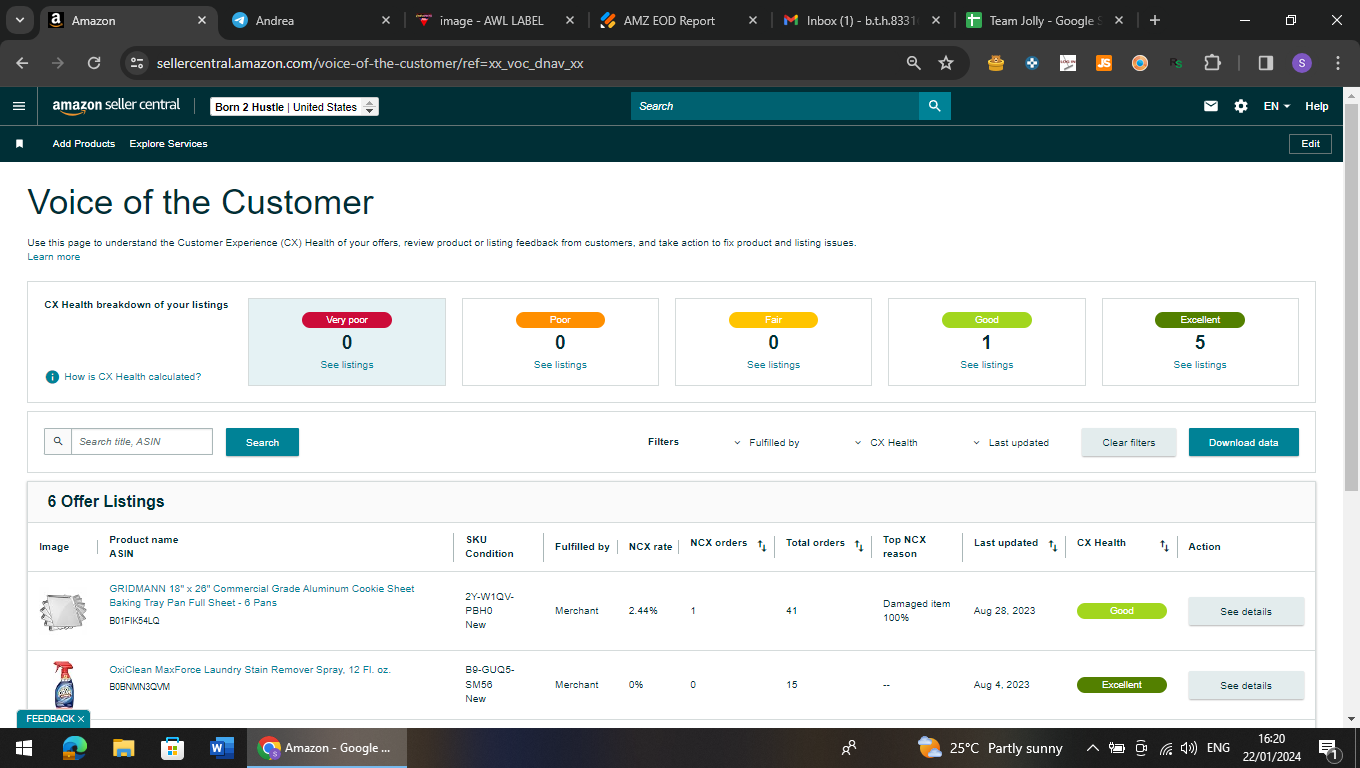This screenshot has height=768, width=1360.
Task: Click the zoom magnifier icon in address bar
Action: point(914,63)
